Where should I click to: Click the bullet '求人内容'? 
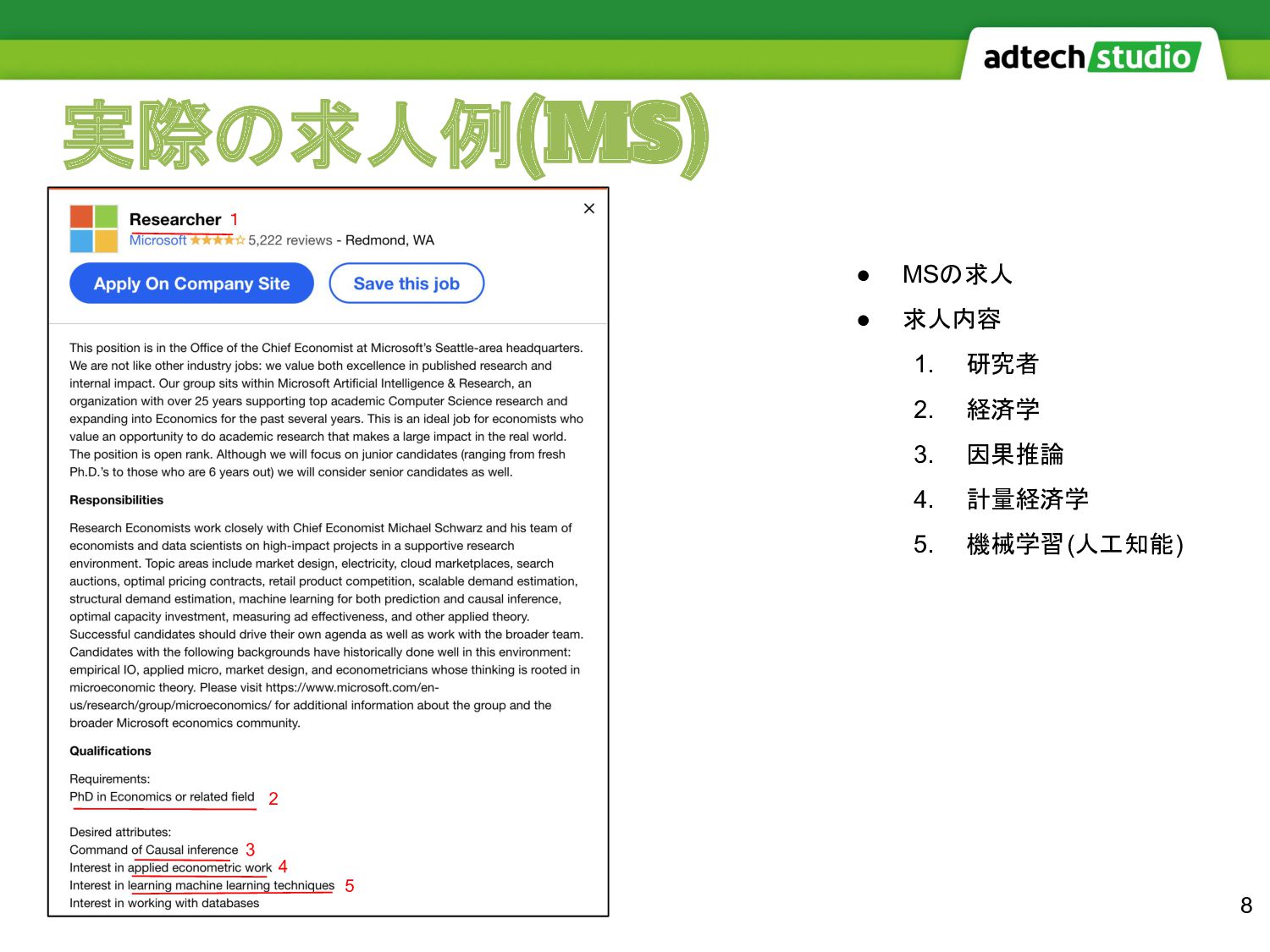click(x=952, y=319)
